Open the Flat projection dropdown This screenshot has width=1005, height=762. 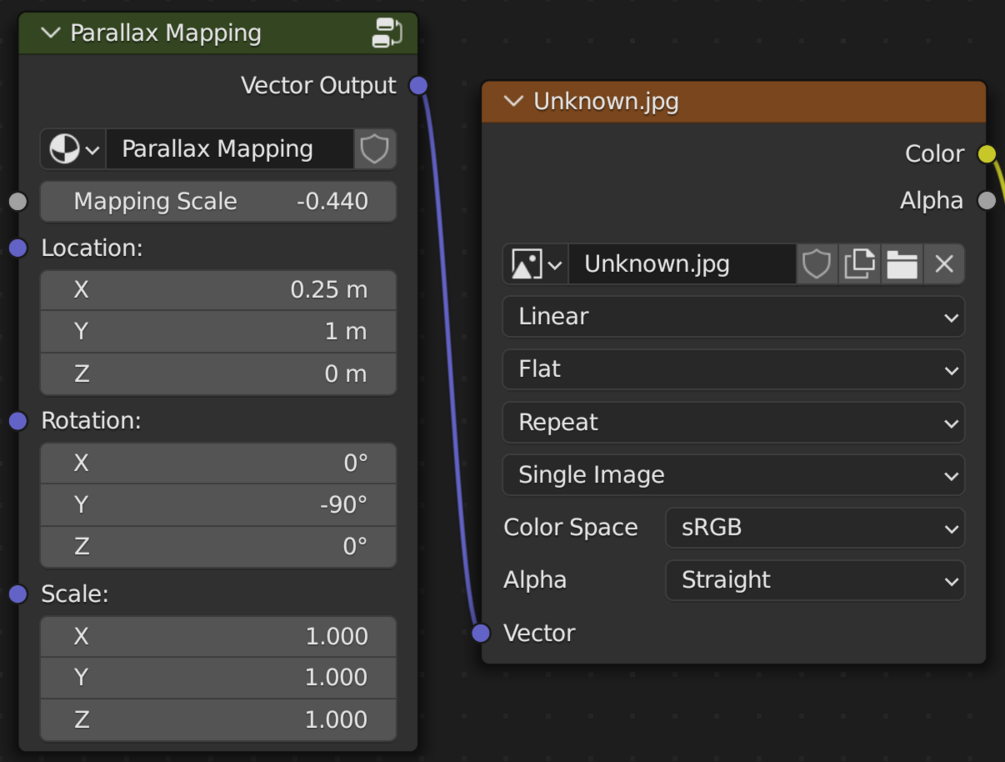coord(733,370)
